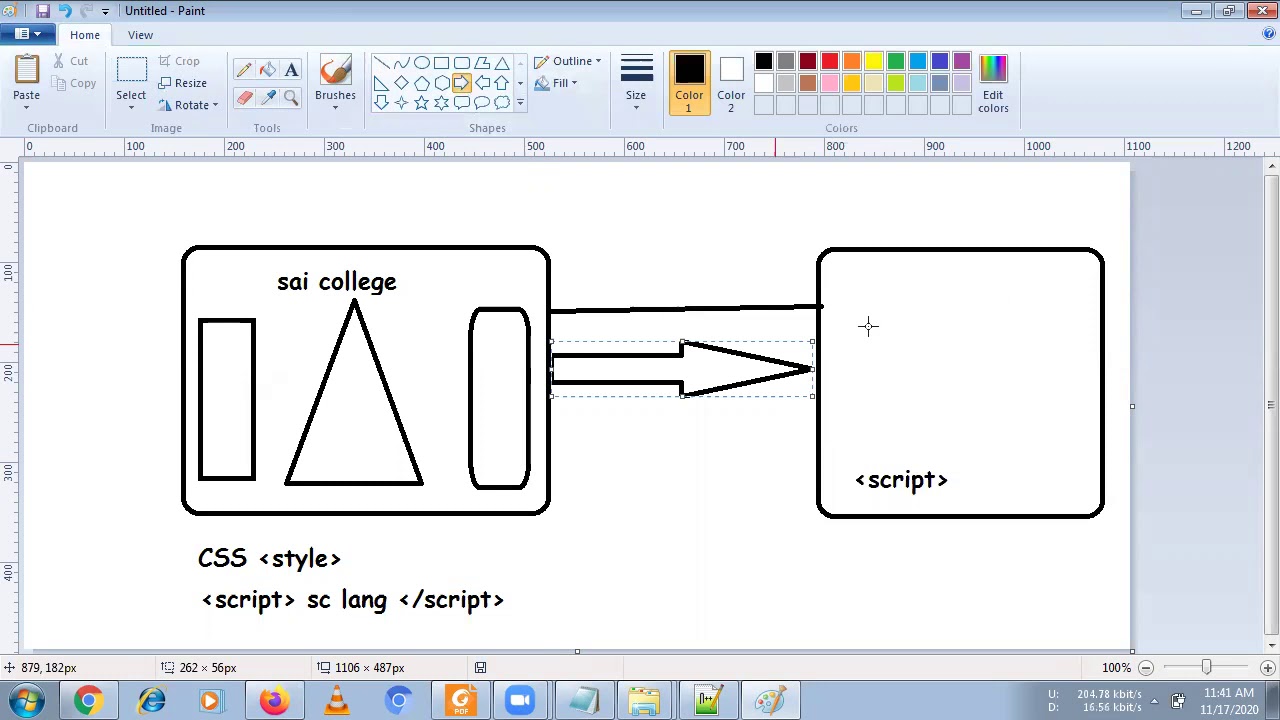Viewport: 1280px width, 720px height.
Task: Pick the green color swatch
Action: (x=896, y=63)
